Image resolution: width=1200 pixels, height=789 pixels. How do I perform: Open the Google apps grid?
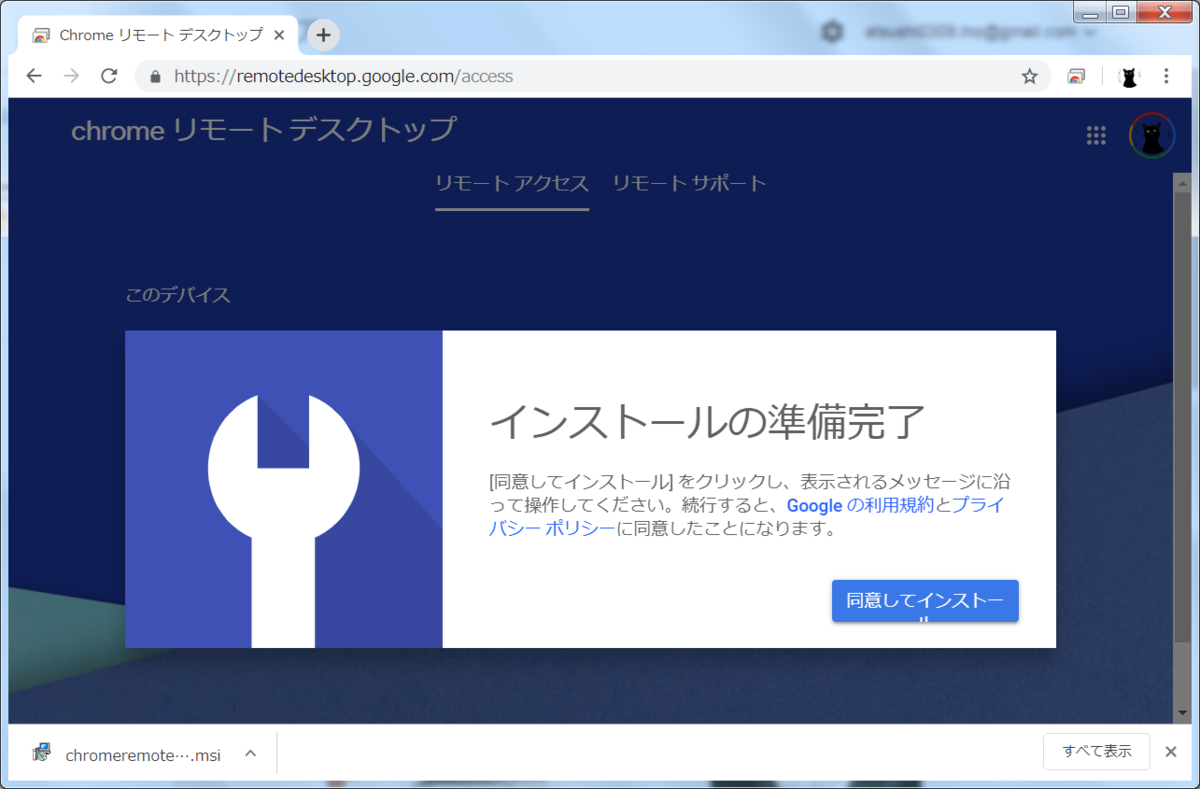[x=1096, y=136]
